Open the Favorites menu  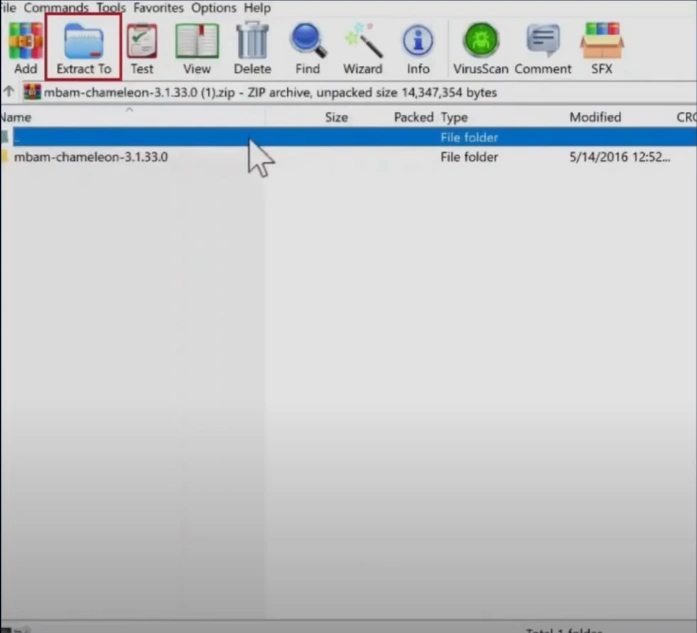[158, 8]
